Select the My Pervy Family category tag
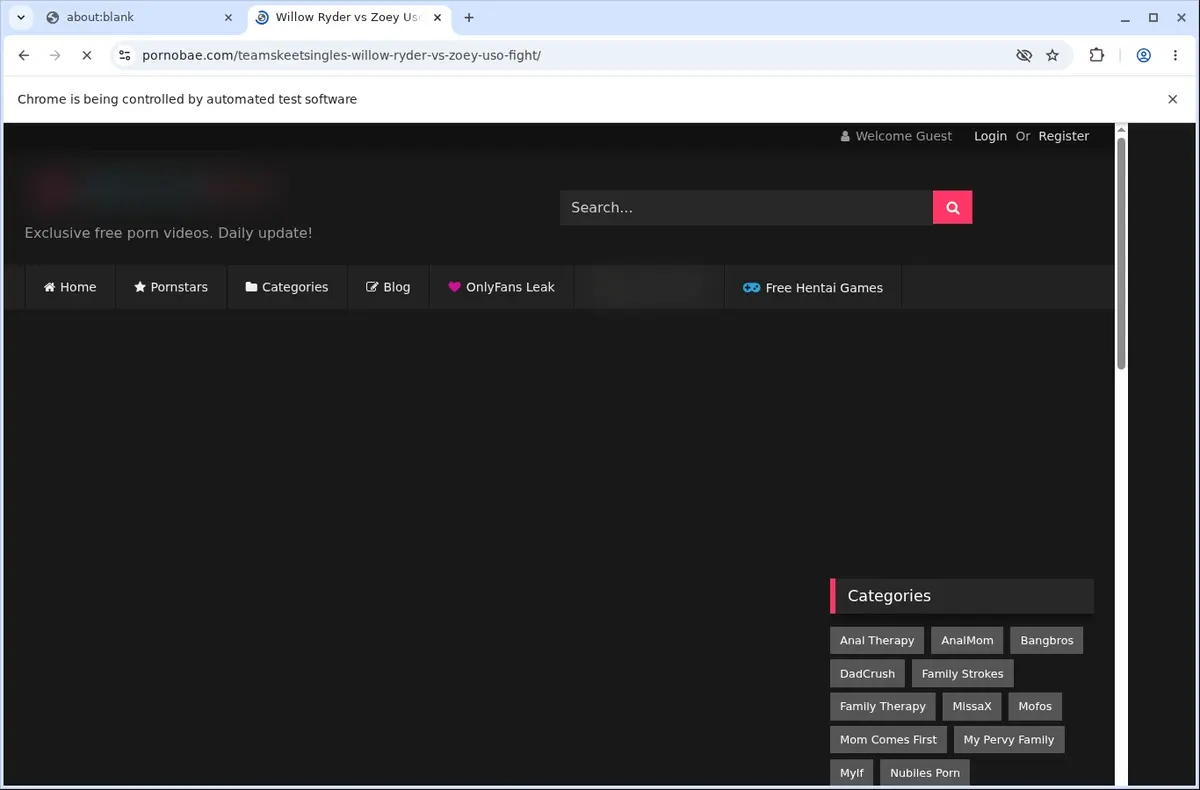This screenshot has height=790, width=1200. [1009, 739]
